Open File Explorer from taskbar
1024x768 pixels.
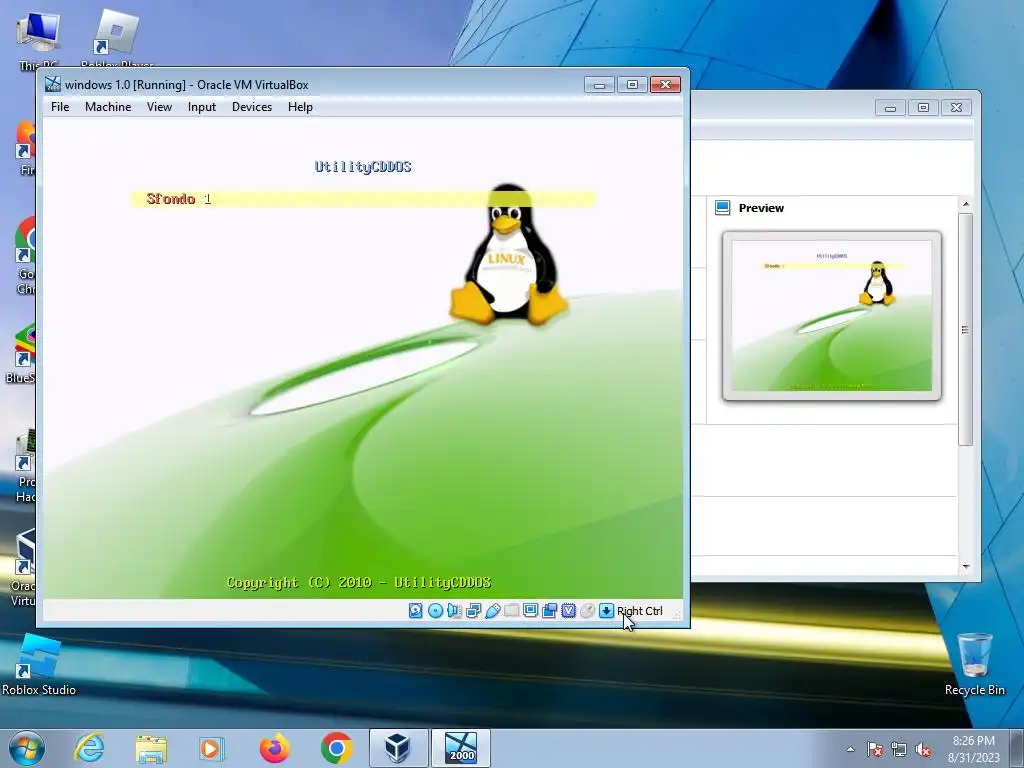pos(151,748)
